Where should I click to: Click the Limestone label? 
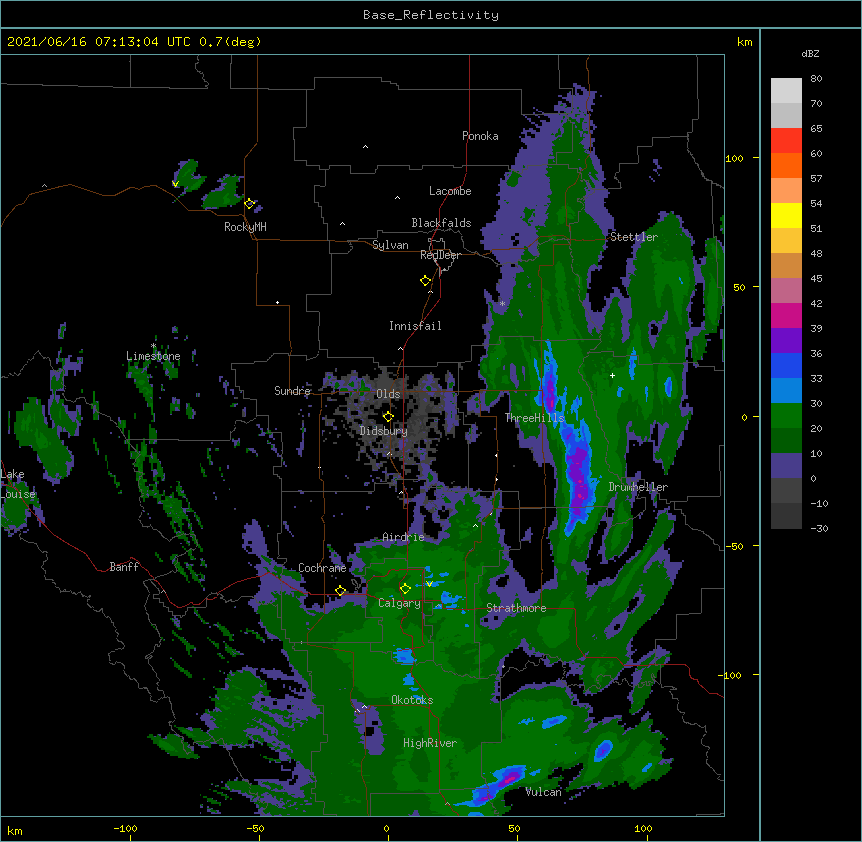pyautogui.click(x=153, y=356)
